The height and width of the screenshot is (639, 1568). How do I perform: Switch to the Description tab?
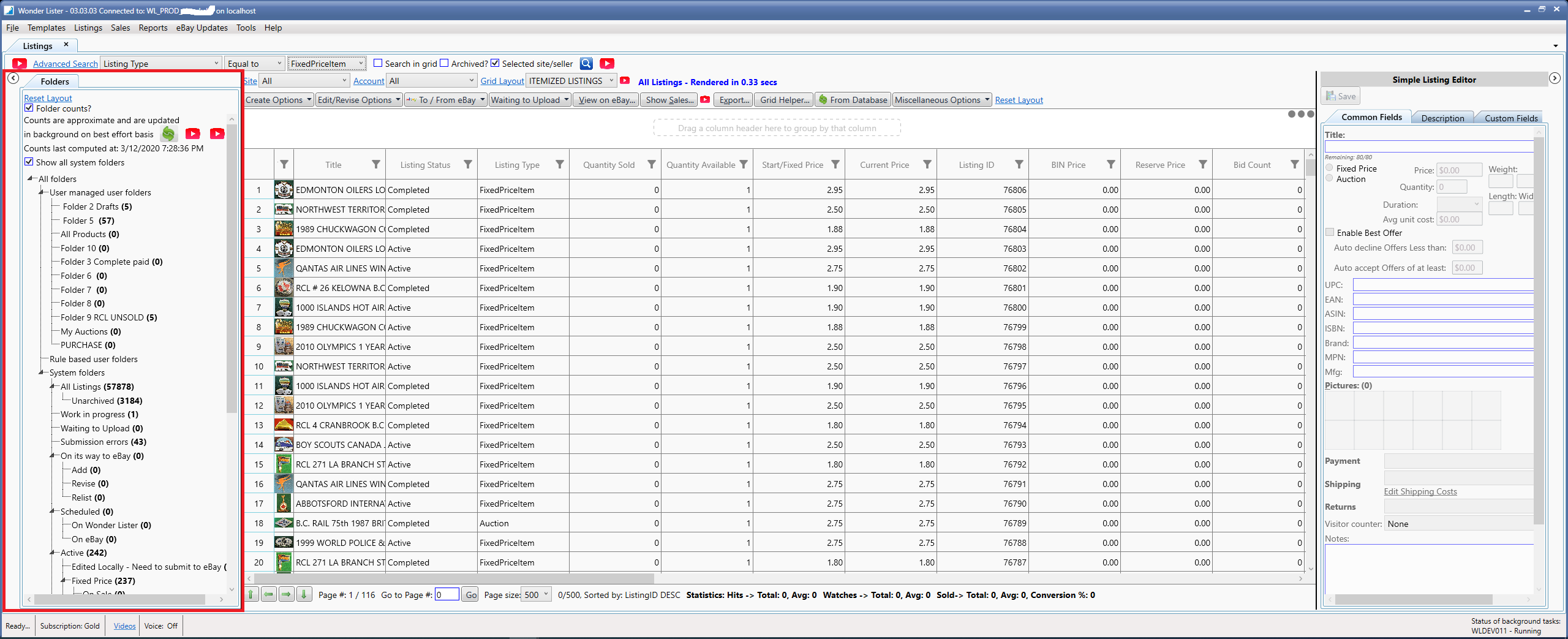coord(1442,118)
